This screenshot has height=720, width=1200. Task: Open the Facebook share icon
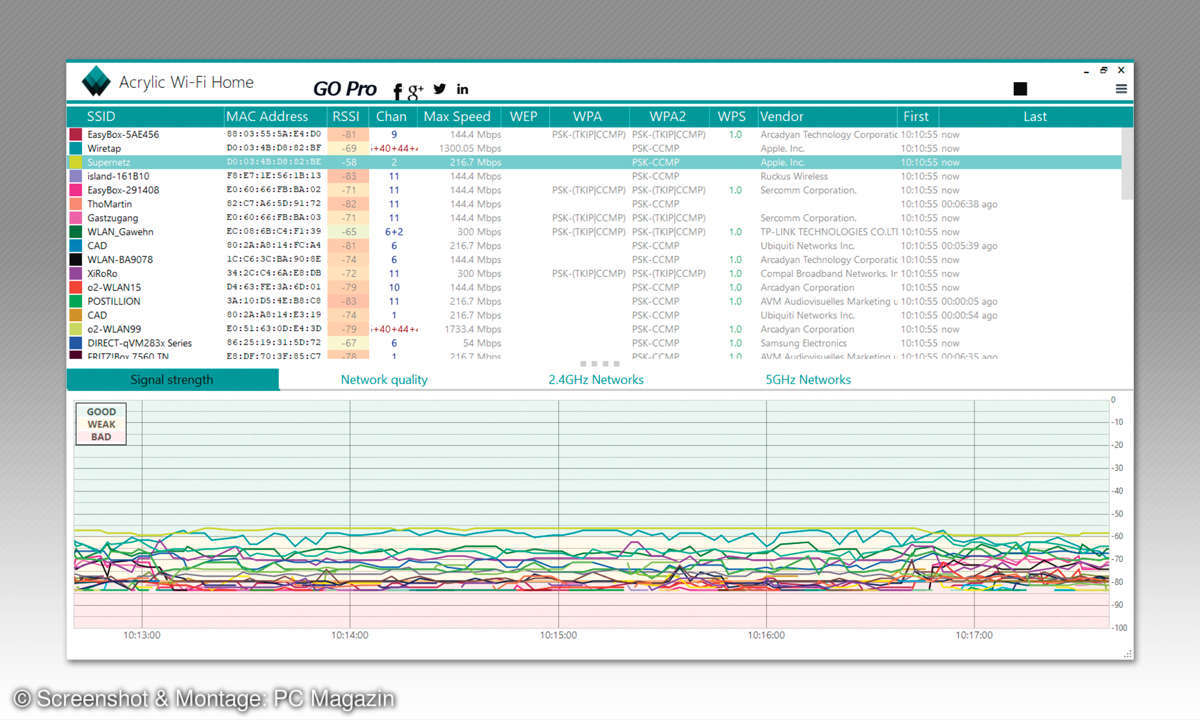[x=397, y=91]
